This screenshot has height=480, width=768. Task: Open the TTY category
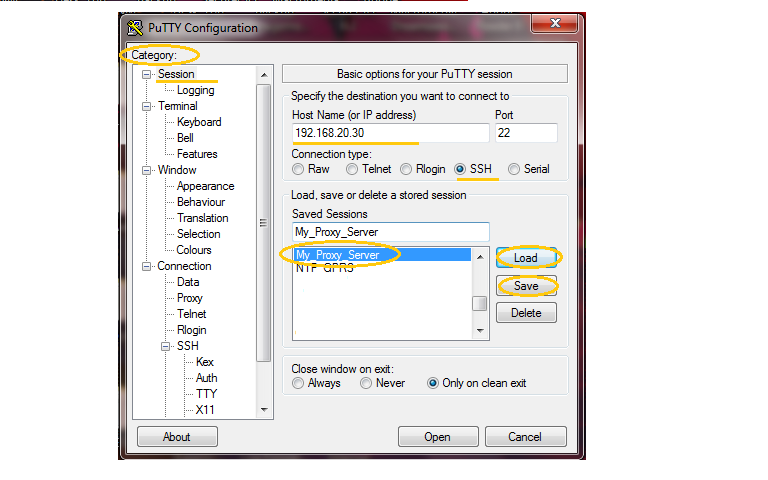click(x=206, y=394)
